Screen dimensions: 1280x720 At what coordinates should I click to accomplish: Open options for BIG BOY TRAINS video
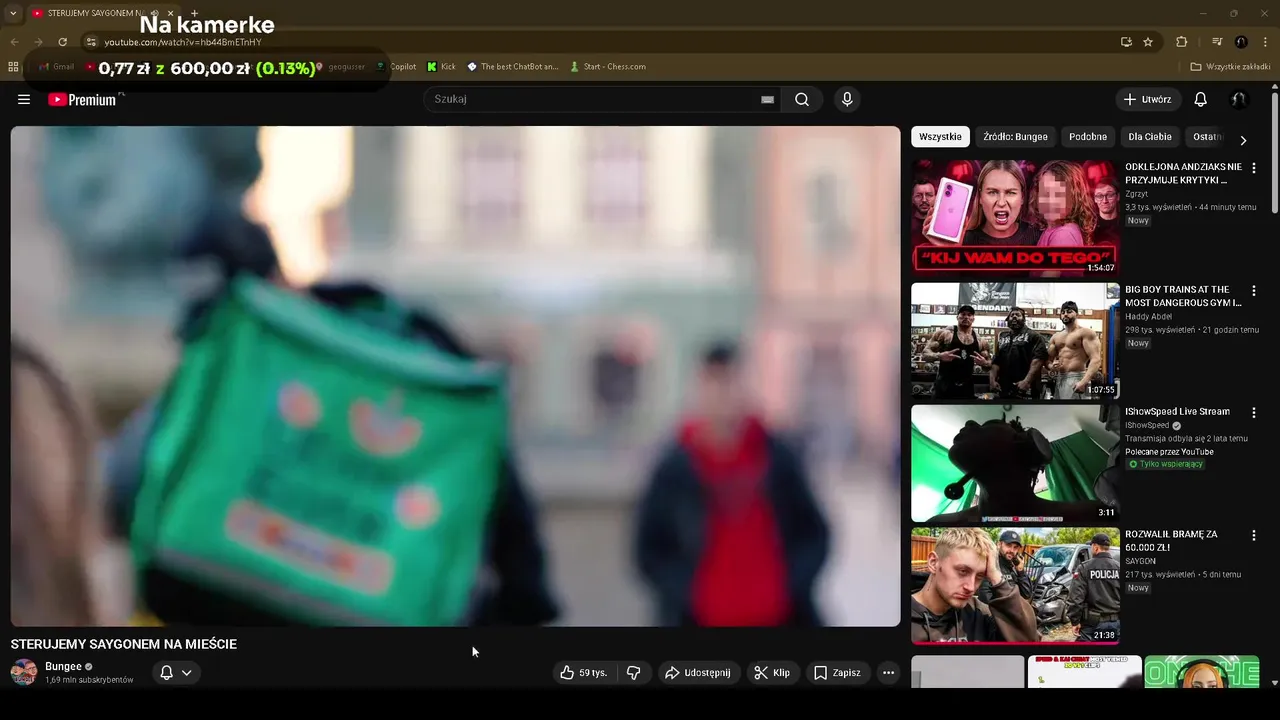(1254, 291)
